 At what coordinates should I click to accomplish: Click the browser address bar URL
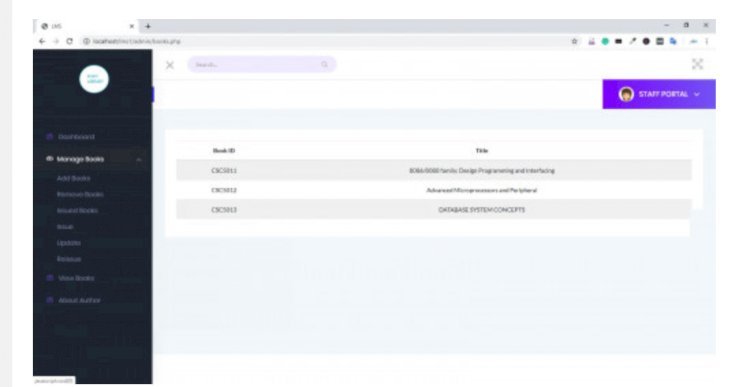[x=137, y=42]
